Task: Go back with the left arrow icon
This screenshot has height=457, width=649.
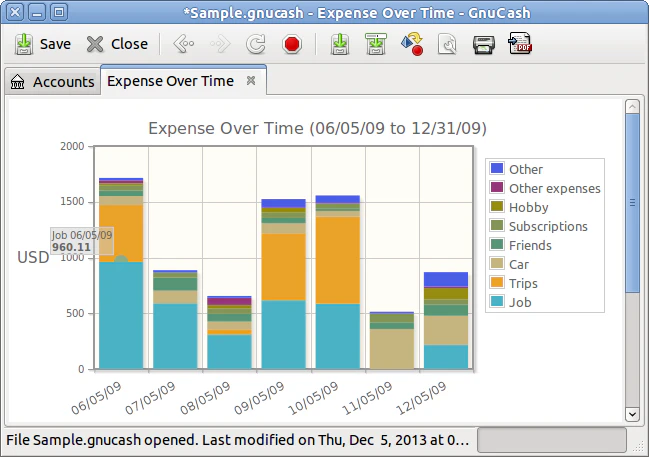Action: point(184,44)
